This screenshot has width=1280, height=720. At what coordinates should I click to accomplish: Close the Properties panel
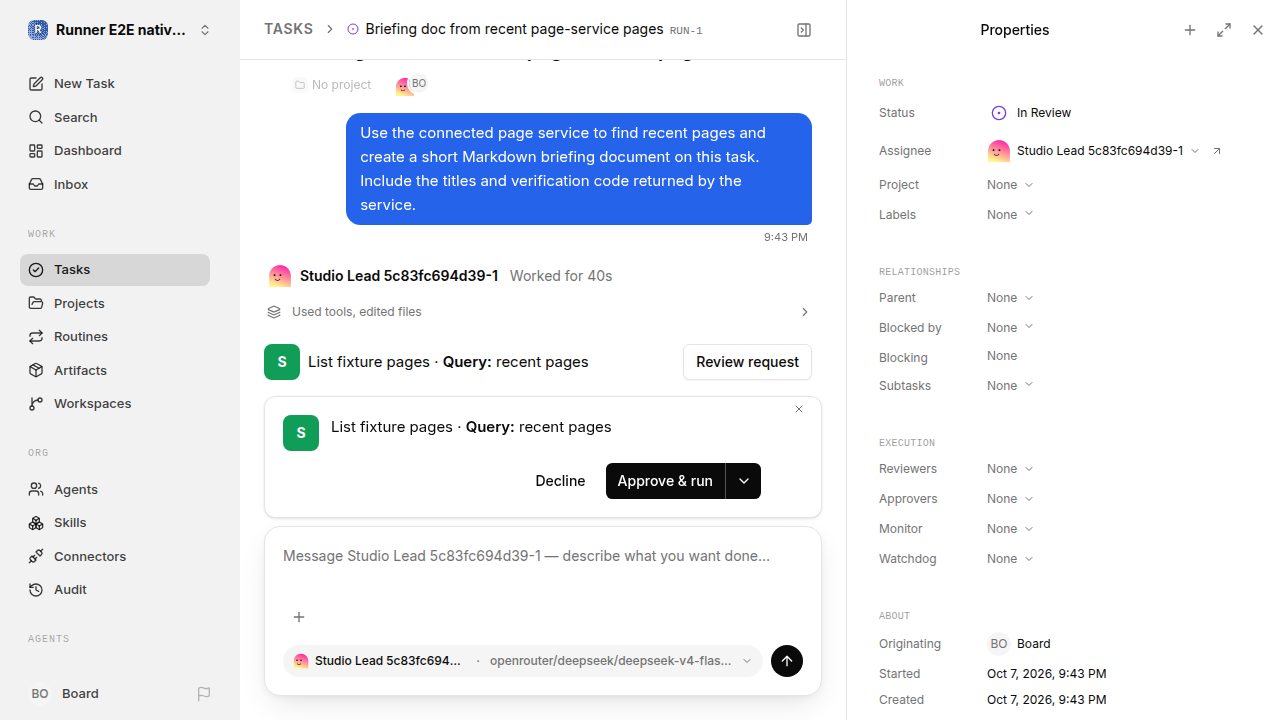click(x=1258, y=30)
